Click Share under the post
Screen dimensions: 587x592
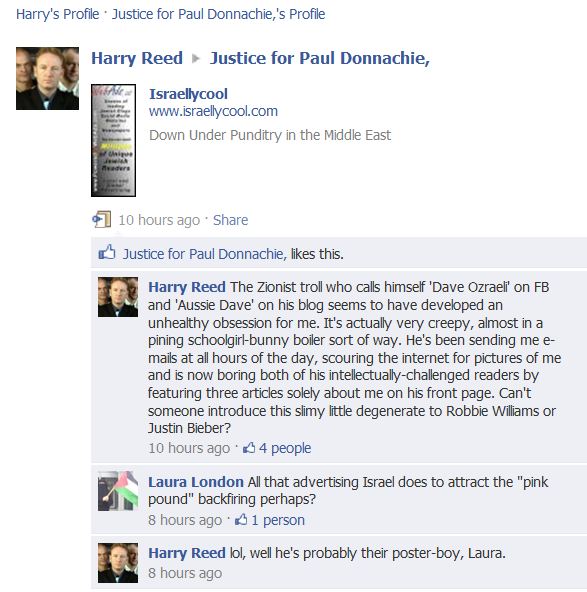(230, 220)
